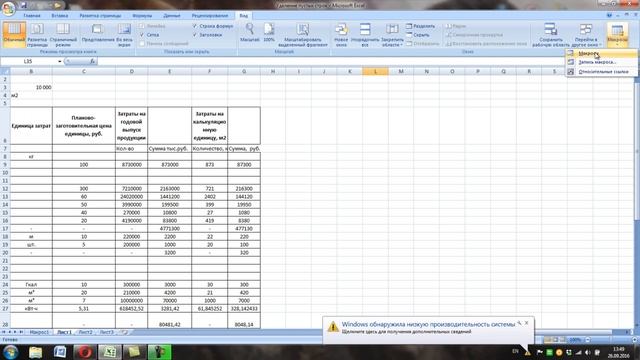Click the Excel taskbar icon
The image size is (640, 360).
pos(109,352)
